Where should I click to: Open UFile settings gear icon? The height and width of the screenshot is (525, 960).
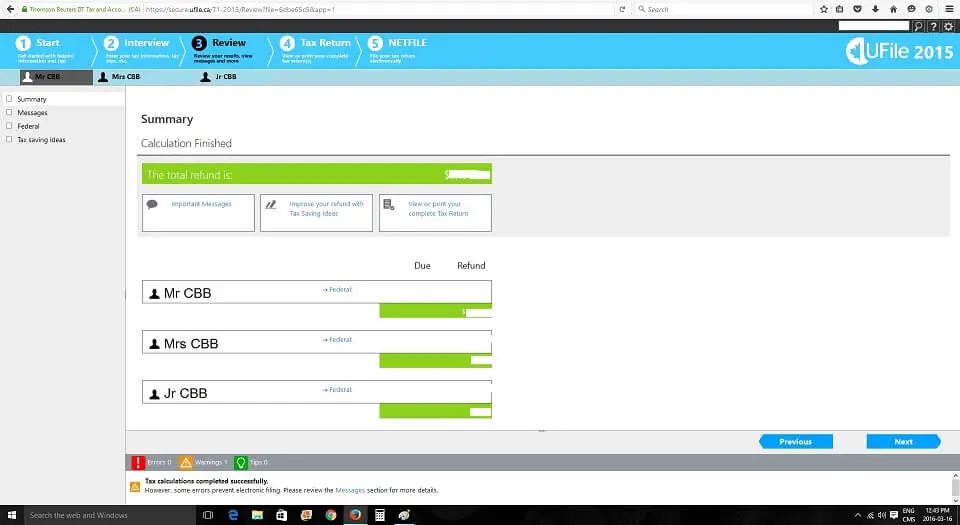(x=948, y=26)
